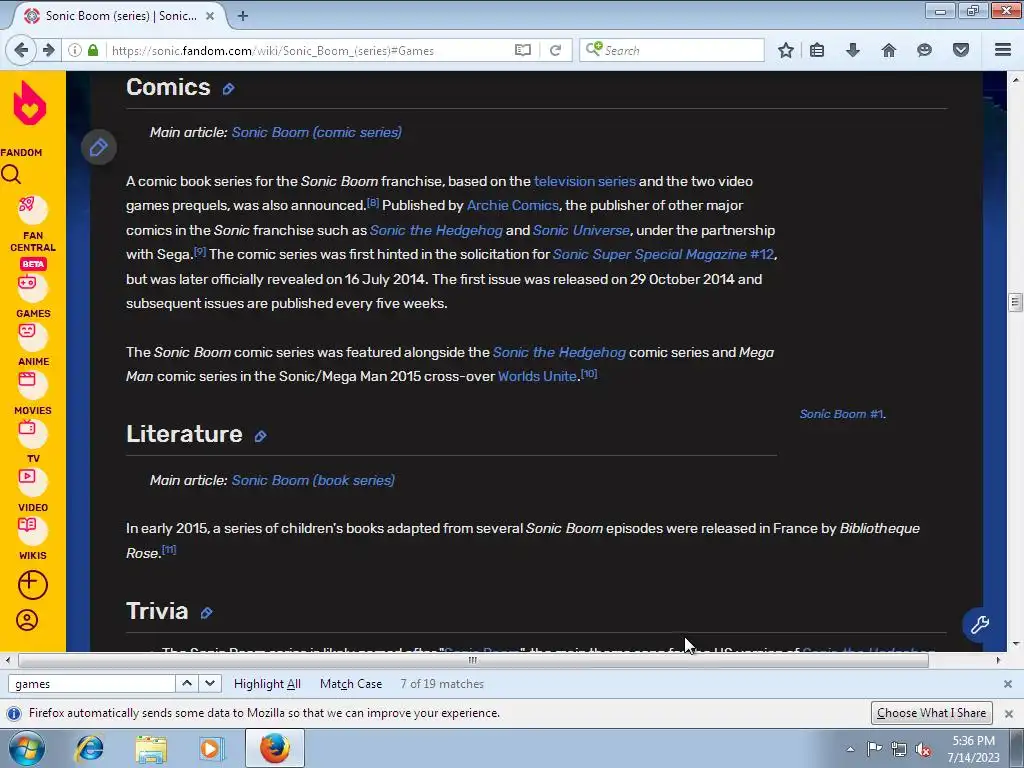
Task: Click the vertical scrollbar thumb
Action: click(x=1015, y=302)
